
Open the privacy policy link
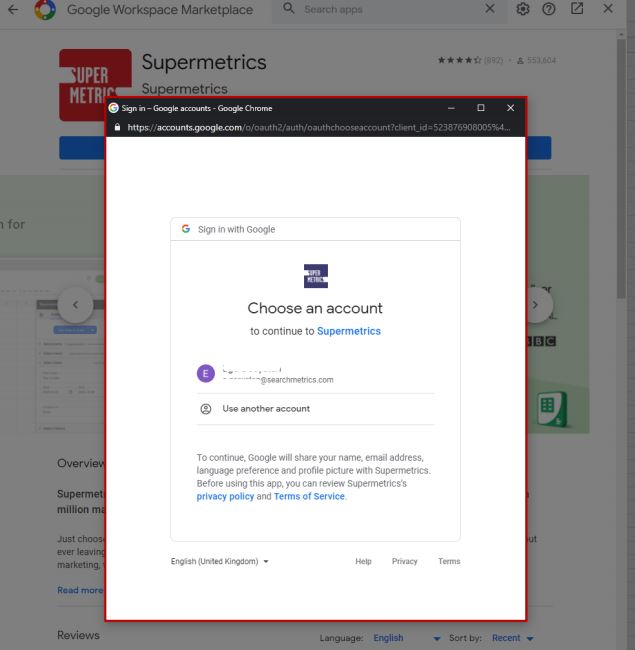[x=225, y=497]
